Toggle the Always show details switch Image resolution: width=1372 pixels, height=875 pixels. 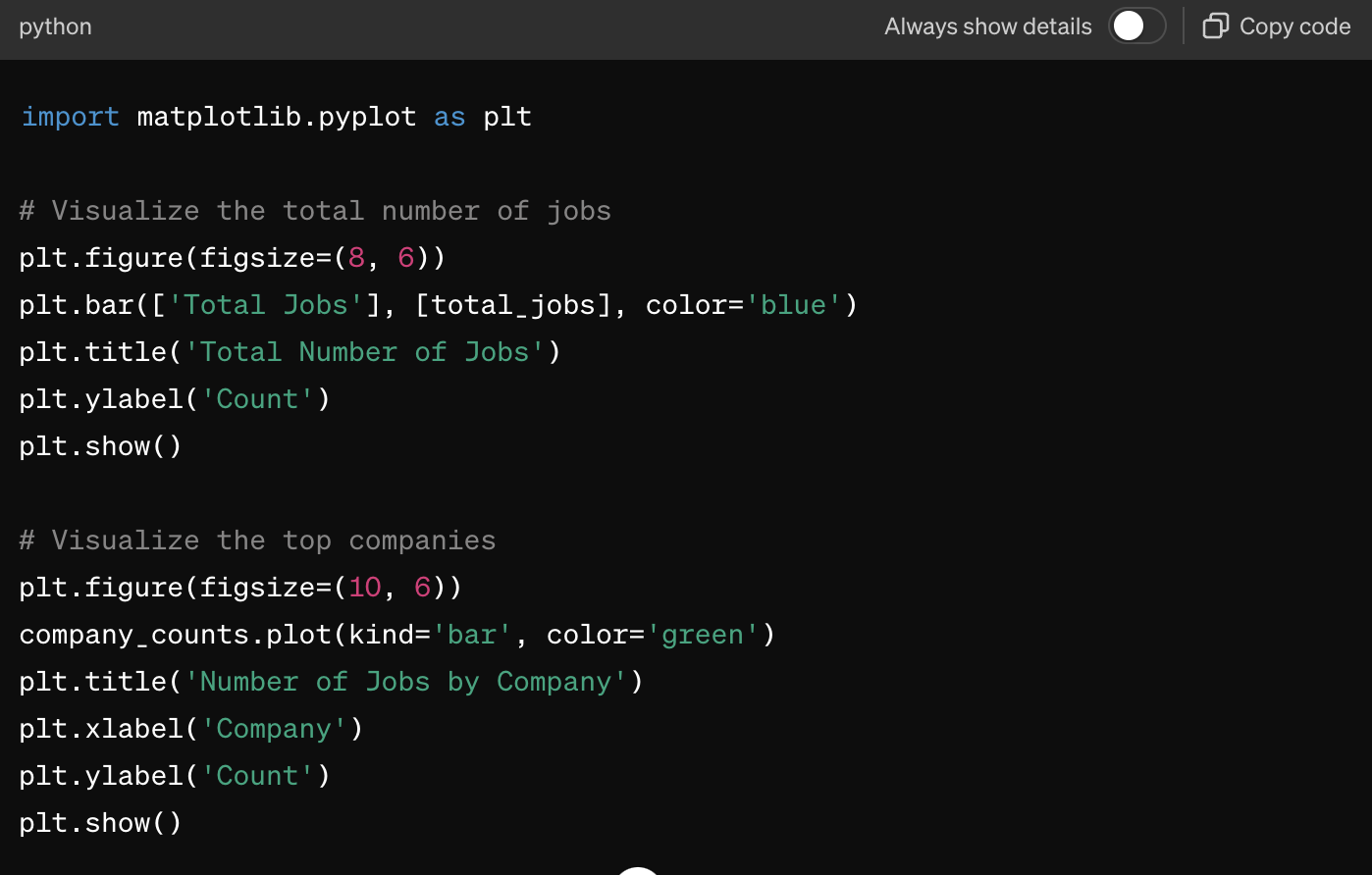click(1136, 26)
